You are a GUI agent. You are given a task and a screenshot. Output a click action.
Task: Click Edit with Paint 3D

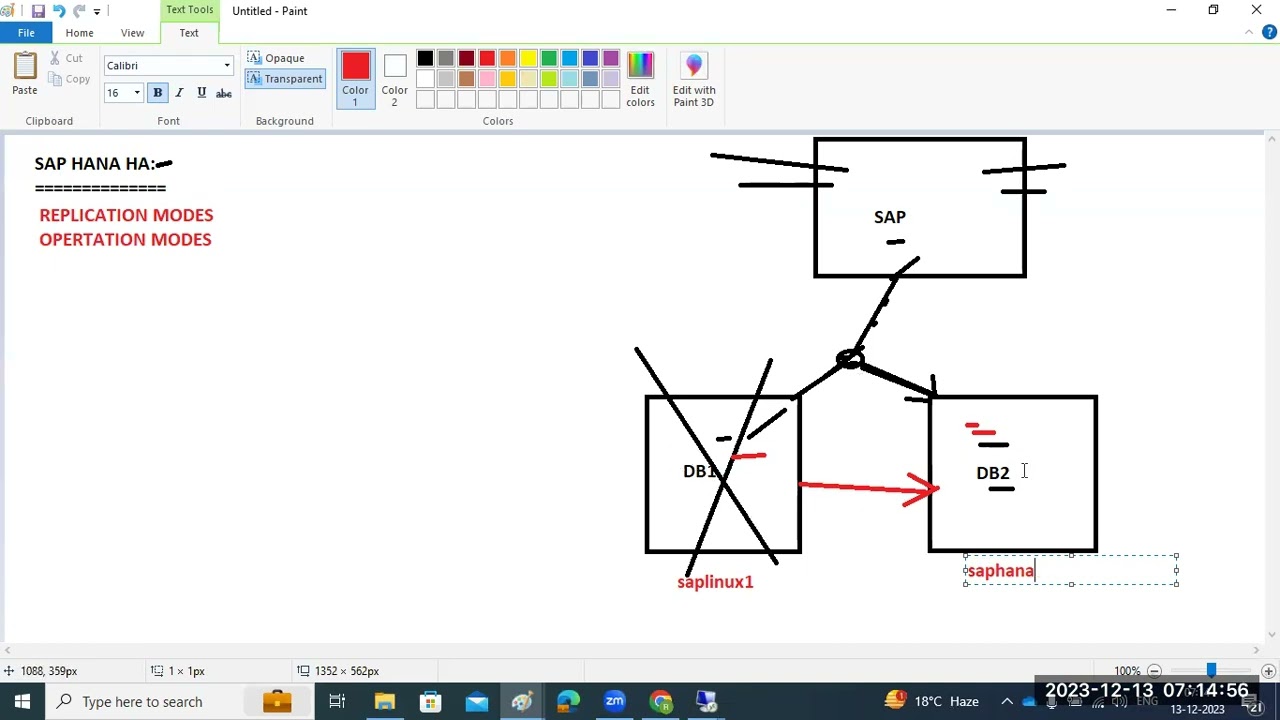(694, 78)
